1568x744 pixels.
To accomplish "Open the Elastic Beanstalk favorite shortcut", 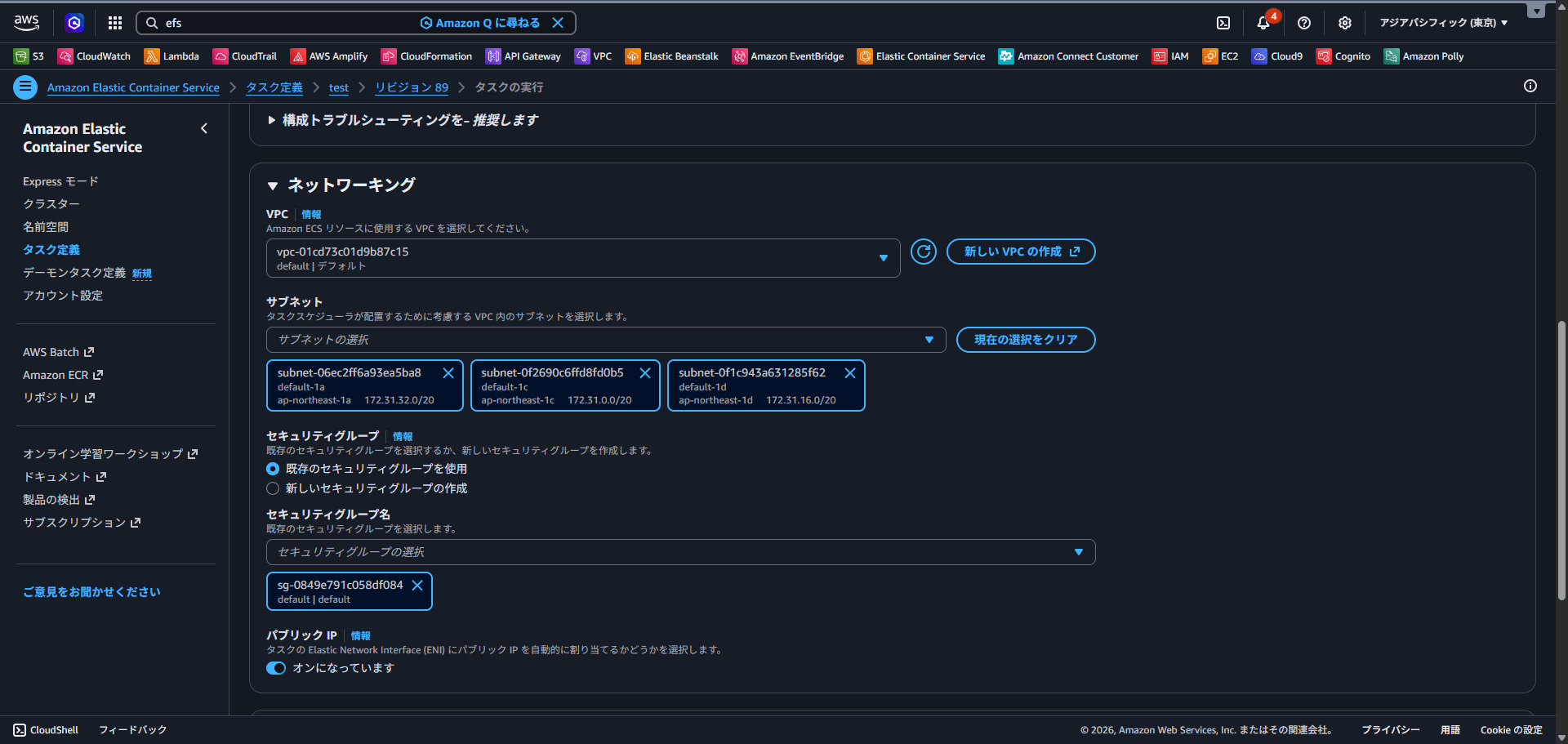I will point(672,56).
